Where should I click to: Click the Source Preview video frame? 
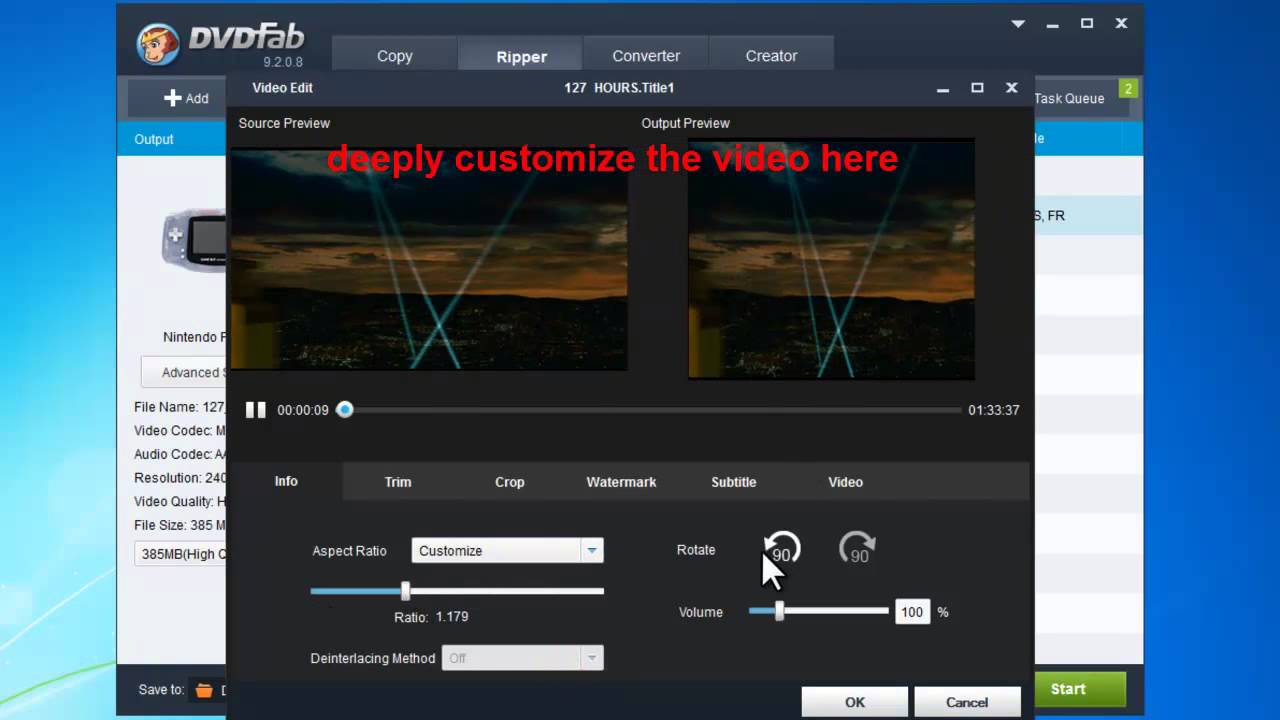pyautogui.click(x=429, y=260)
